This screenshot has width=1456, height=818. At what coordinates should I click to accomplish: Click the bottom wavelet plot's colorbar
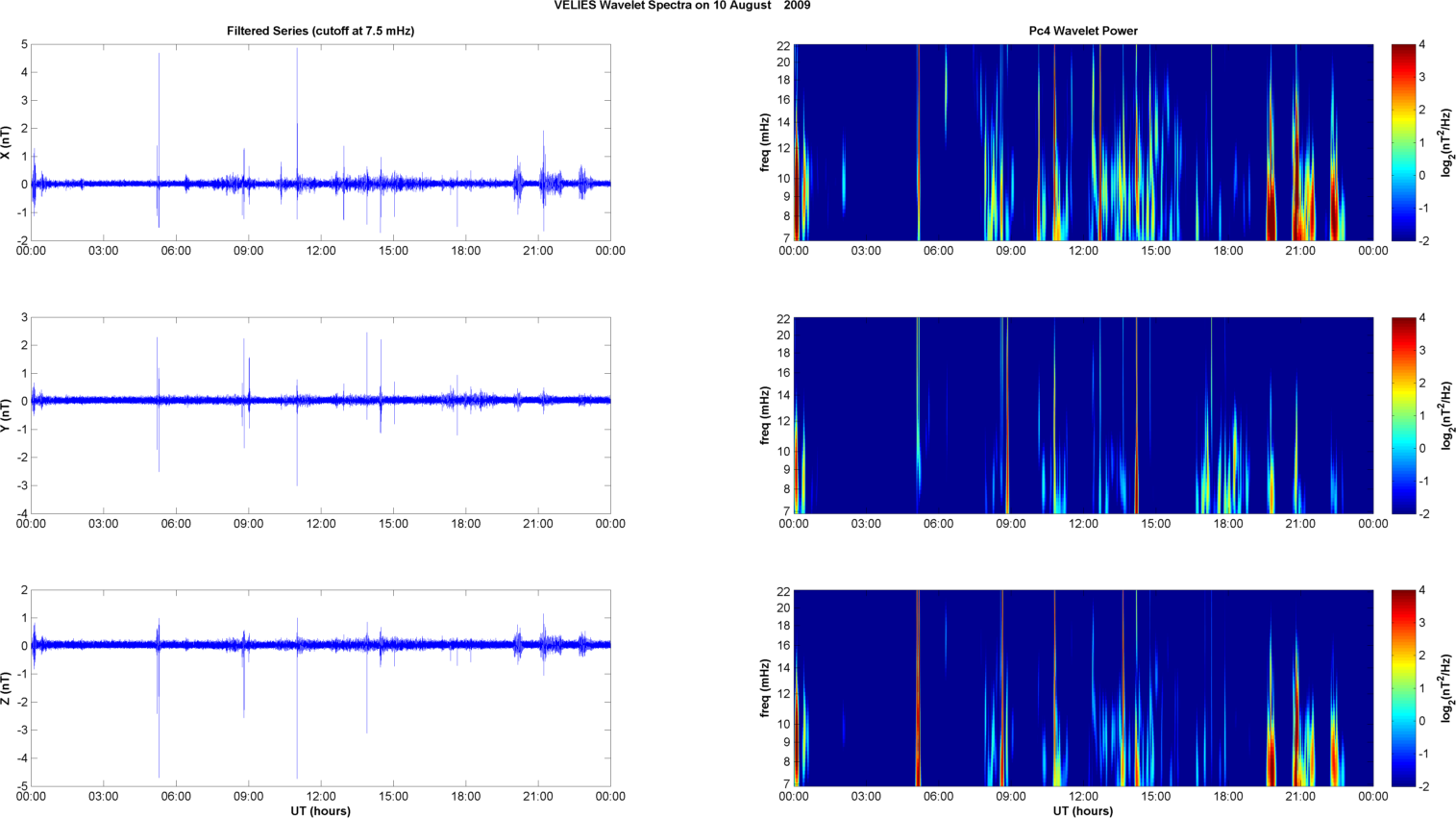(x=1403, y=688)
